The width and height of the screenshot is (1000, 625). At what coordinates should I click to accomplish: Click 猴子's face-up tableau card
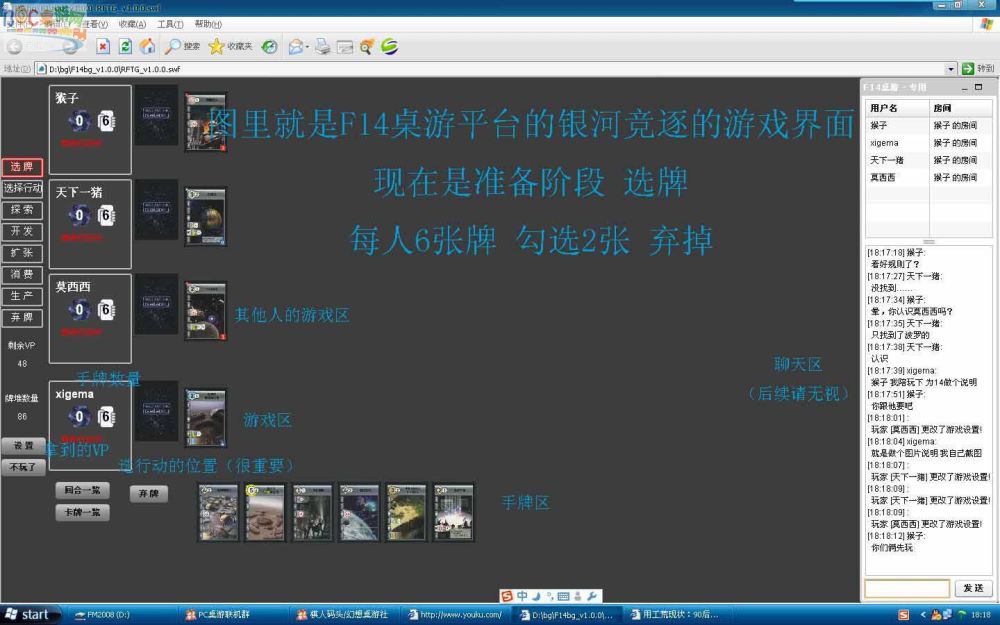tap(205, 122)
